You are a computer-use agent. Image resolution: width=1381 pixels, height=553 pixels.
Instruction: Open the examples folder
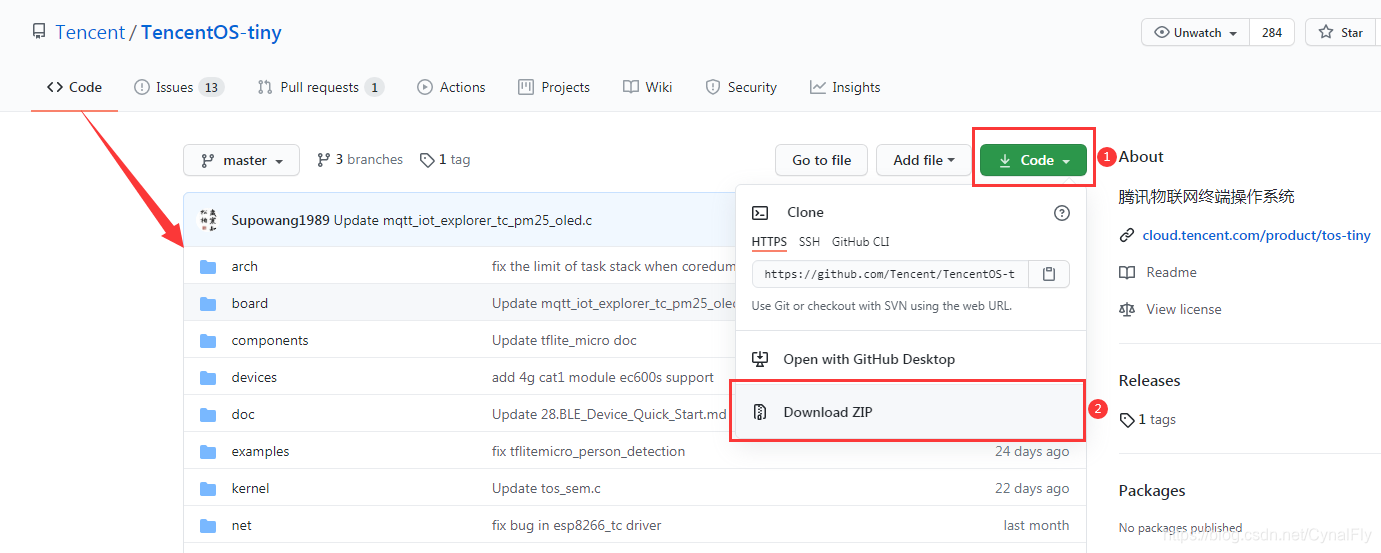point(260,451)
